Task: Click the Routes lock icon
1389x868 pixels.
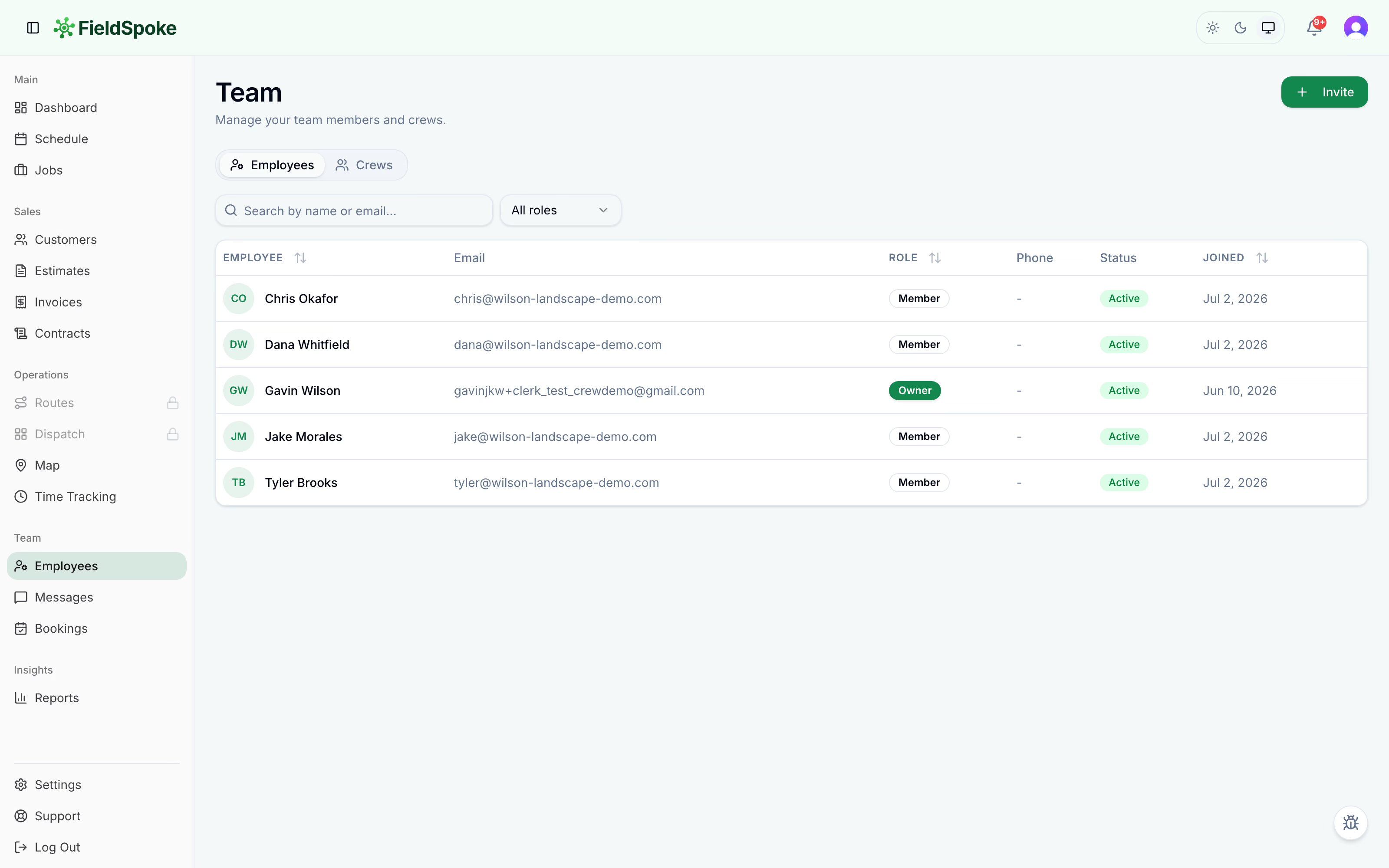Action: [172, 403]
